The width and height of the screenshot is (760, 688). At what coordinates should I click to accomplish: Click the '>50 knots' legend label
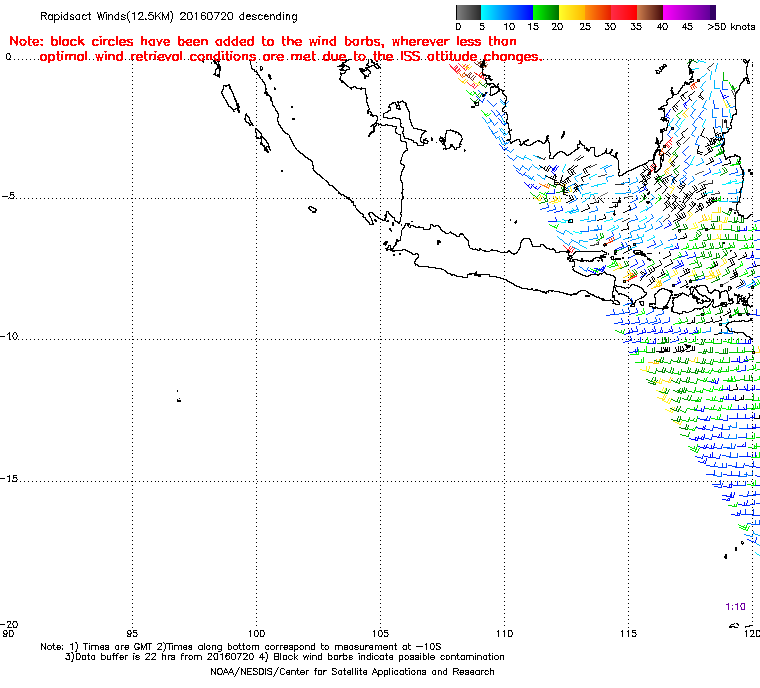(x=731, y=27)
